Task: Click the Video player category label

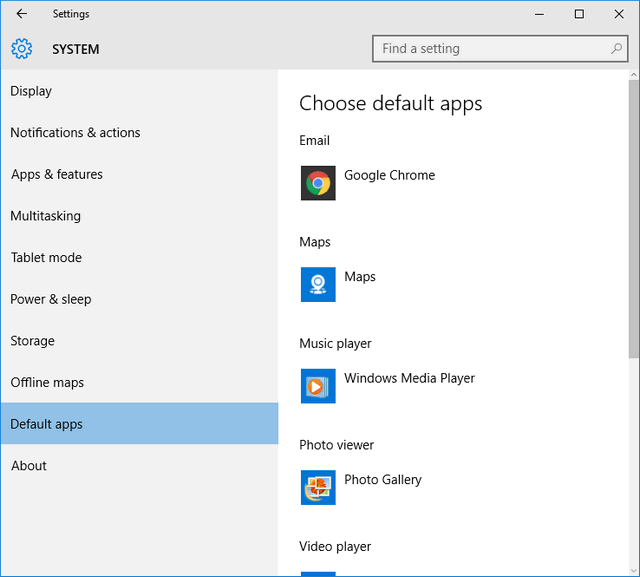Action: (x=335, y=546)
